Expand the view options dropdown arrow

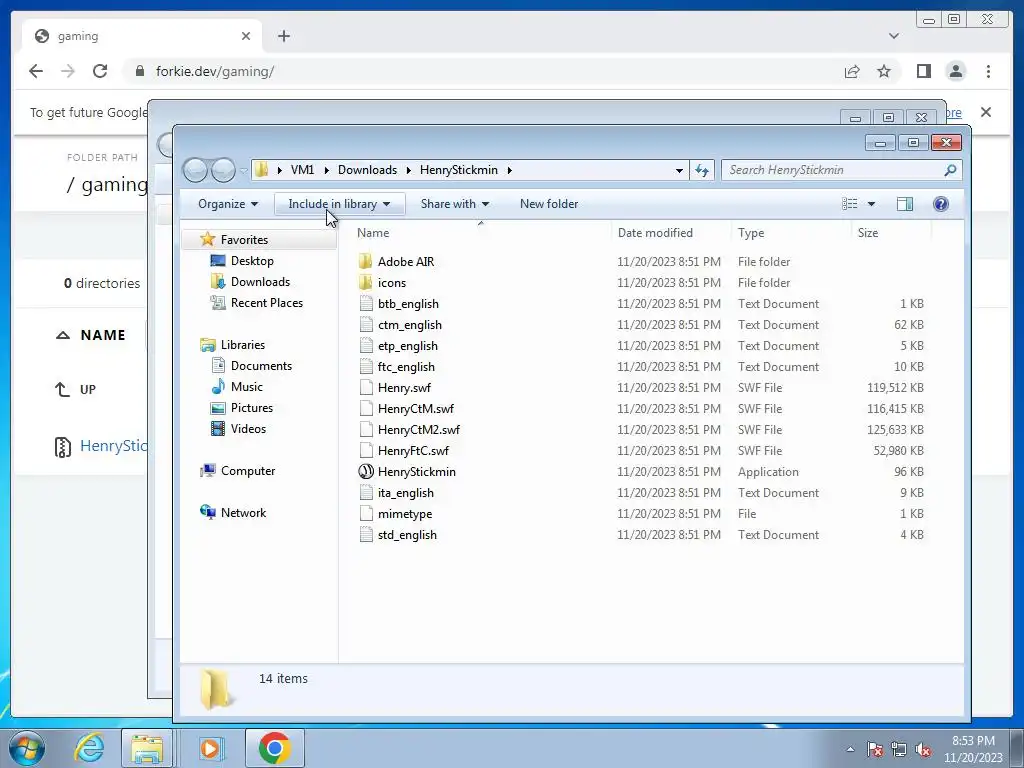[871, 204]
